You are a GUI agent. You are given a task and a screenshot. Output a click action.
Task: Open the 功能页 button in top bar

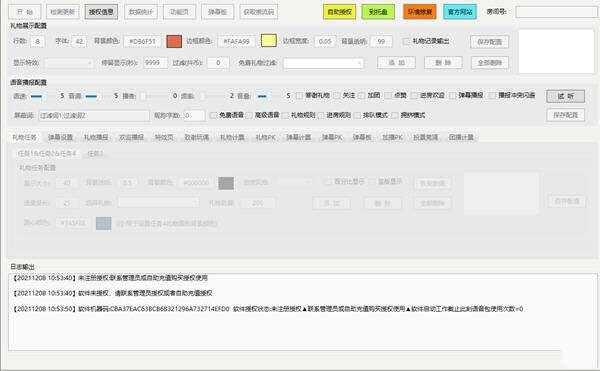pos(179,12)
